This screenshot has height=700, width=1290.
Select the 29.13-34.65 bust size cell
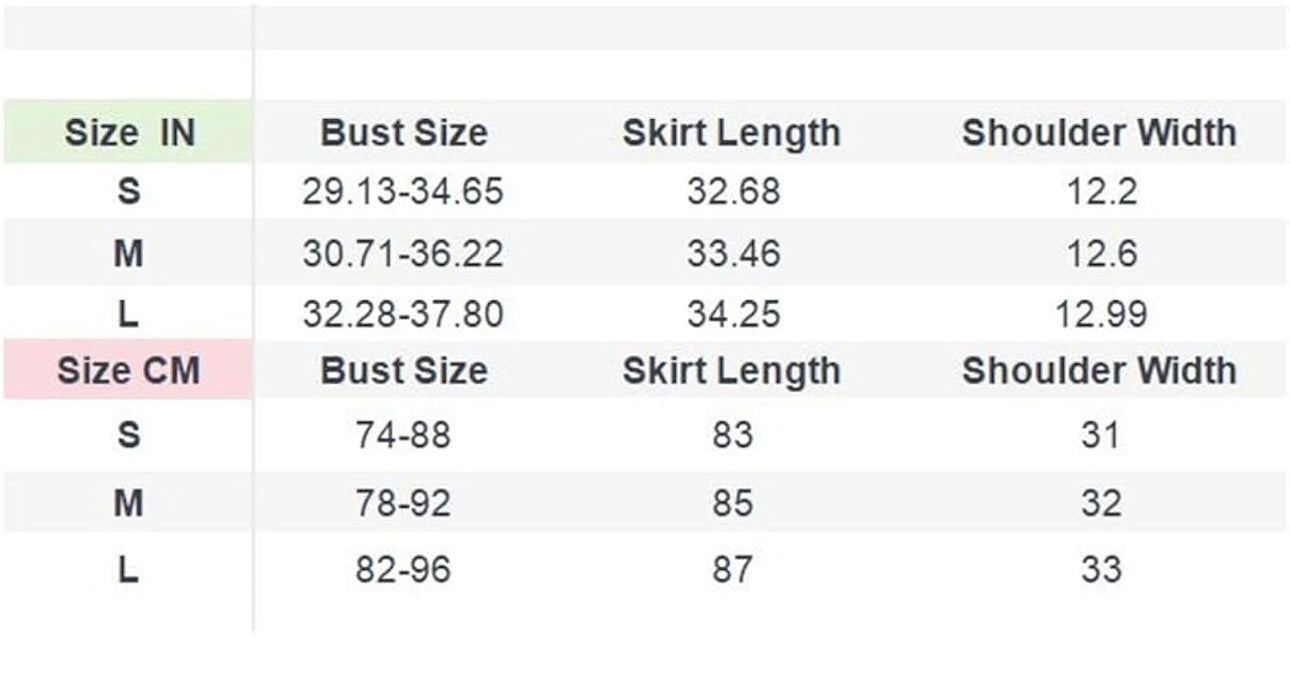click(x=403, y=192)
